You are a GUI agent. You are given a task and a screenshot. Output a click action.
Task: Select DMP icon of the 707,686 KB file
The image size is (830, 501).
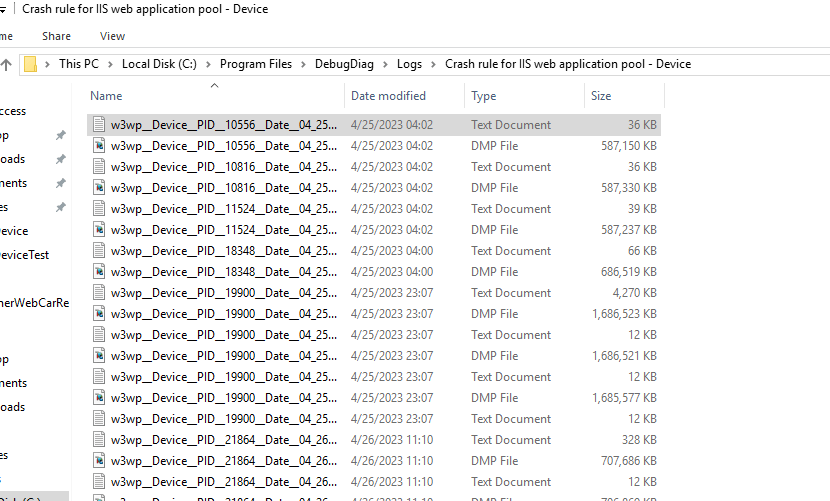98,461
